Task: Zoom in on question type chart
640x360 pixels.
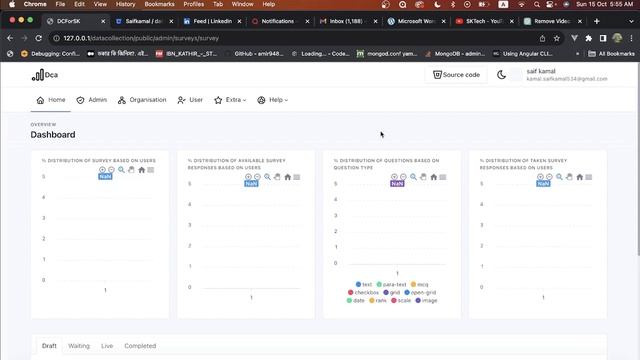Action: pyautogui.click(x=394, y=177)
